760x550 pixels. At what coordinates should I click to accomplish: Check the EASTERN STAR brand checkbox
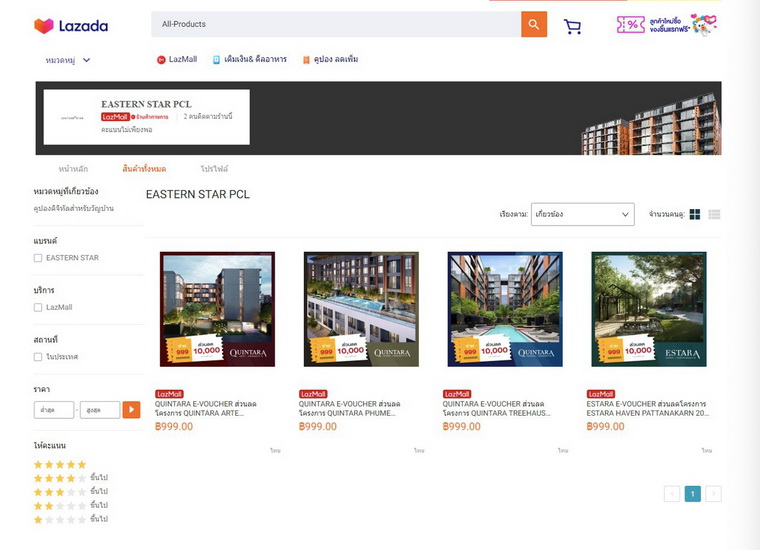point(38,258)
